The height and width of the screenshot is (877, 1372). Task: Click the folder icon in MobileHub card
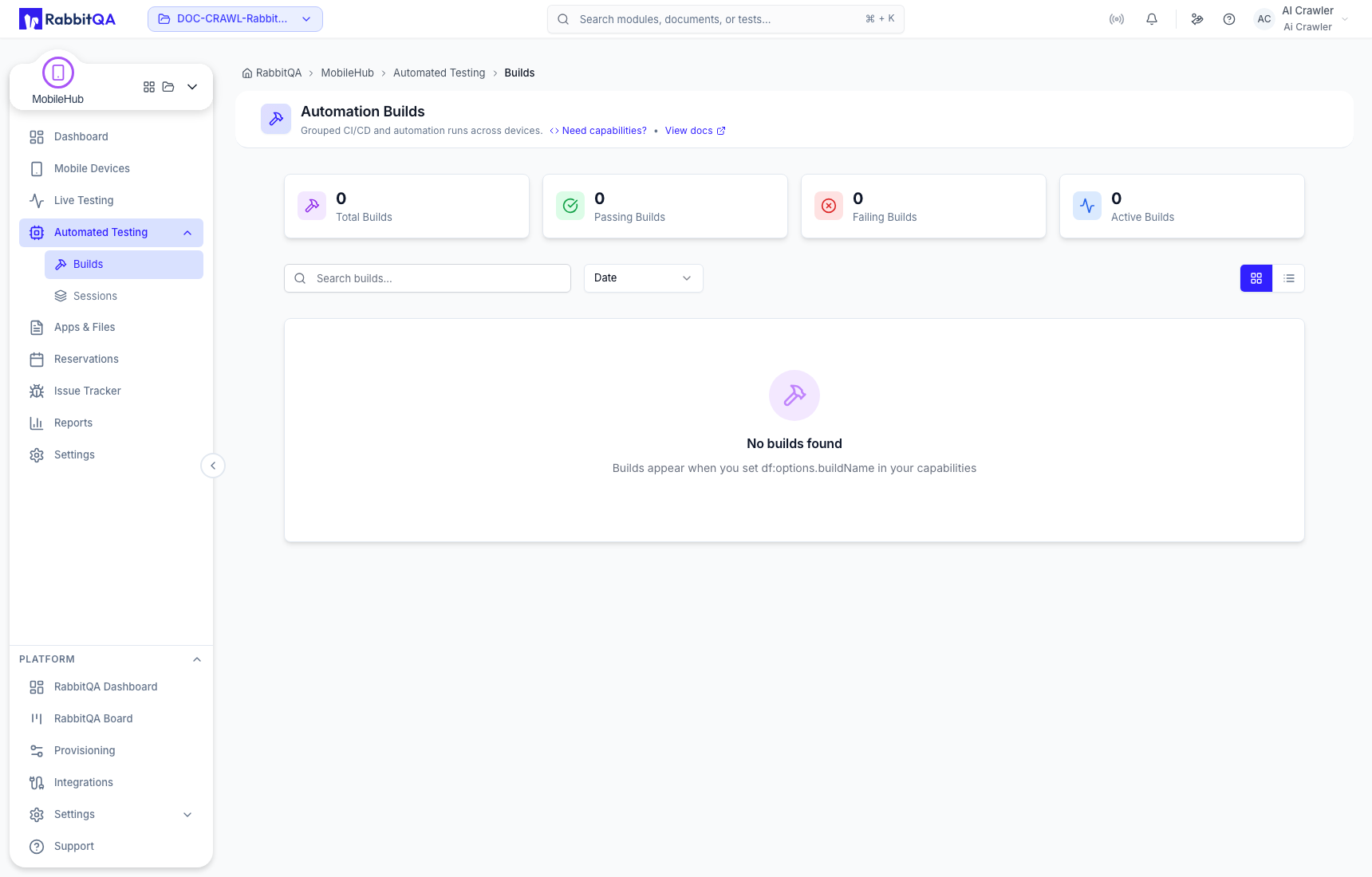click(168, 87)
